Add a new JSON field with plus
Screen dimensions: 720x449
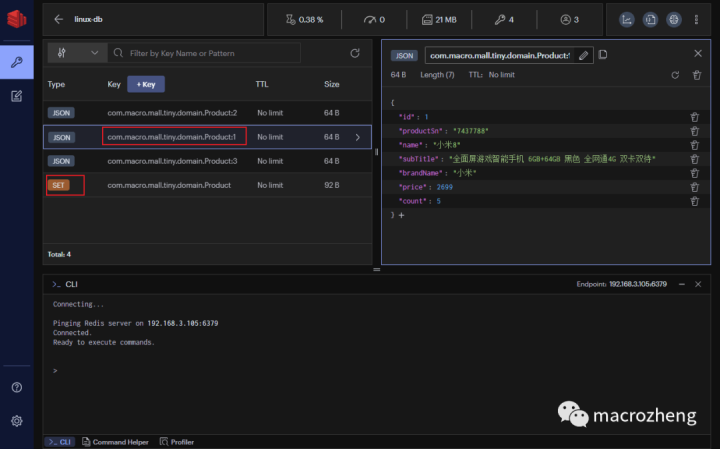pyautogui.click(x=401, y=215)
